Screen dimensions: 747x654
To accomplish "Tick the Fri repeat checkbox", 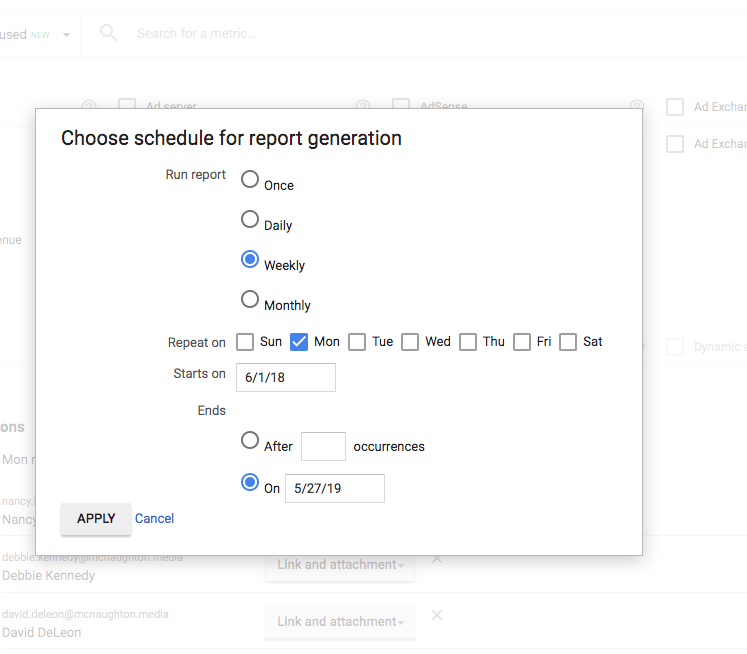I will tap(522, 342).
